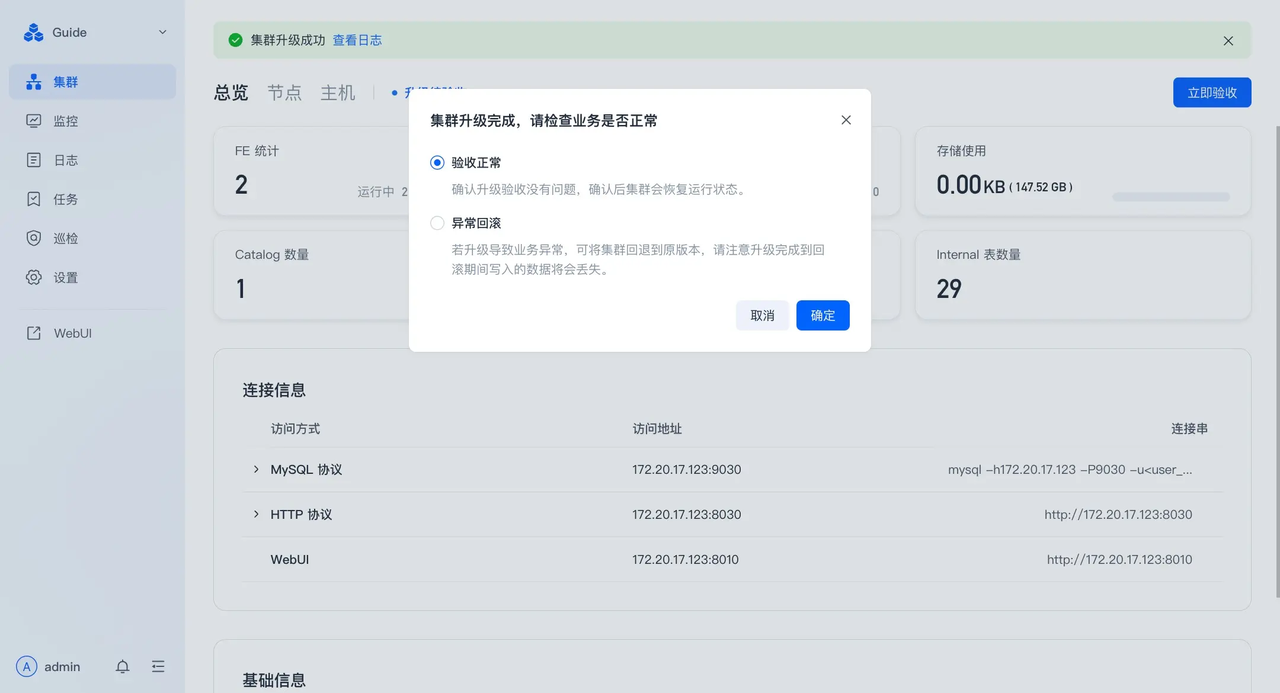Click the WebUI external link icon
This screenshot has width=1280, height=693.
34,333
